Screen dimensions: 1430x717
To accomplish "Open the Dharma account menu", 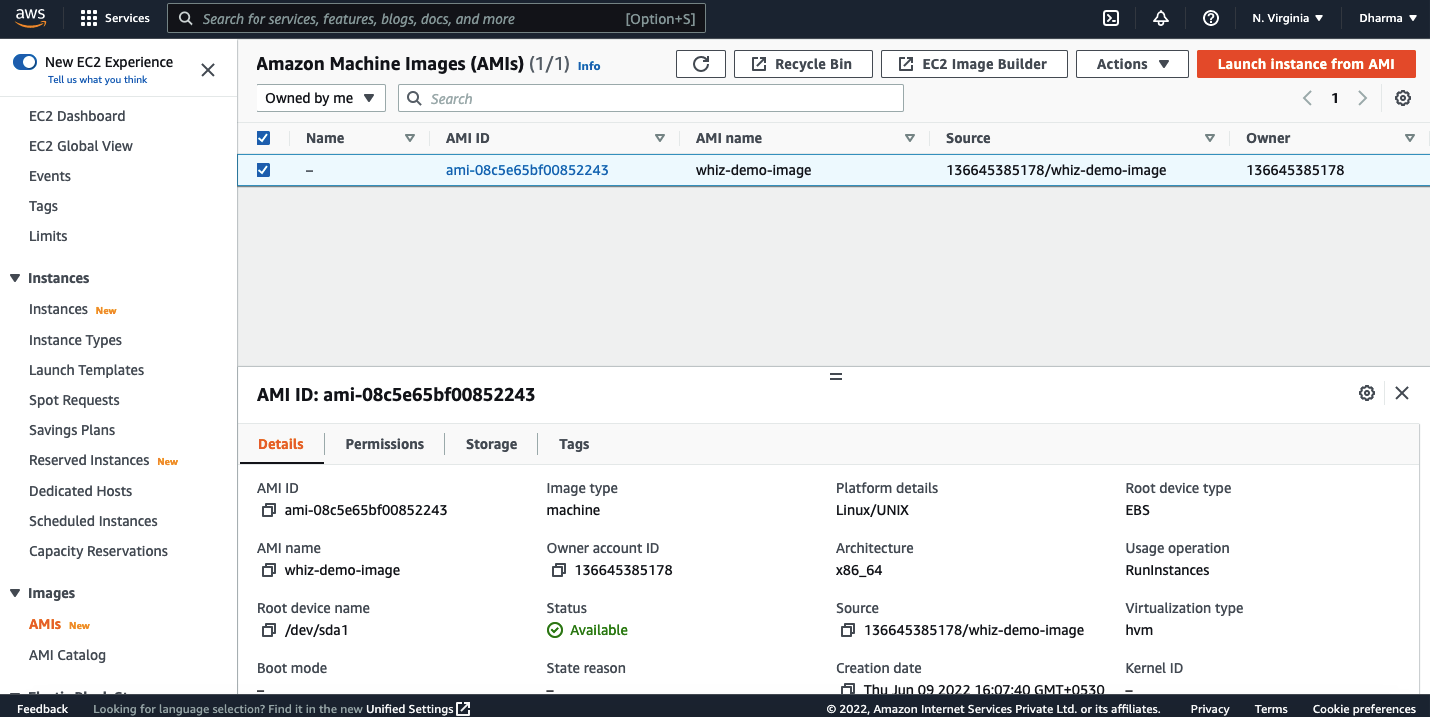I will (x=1387, y=18).
